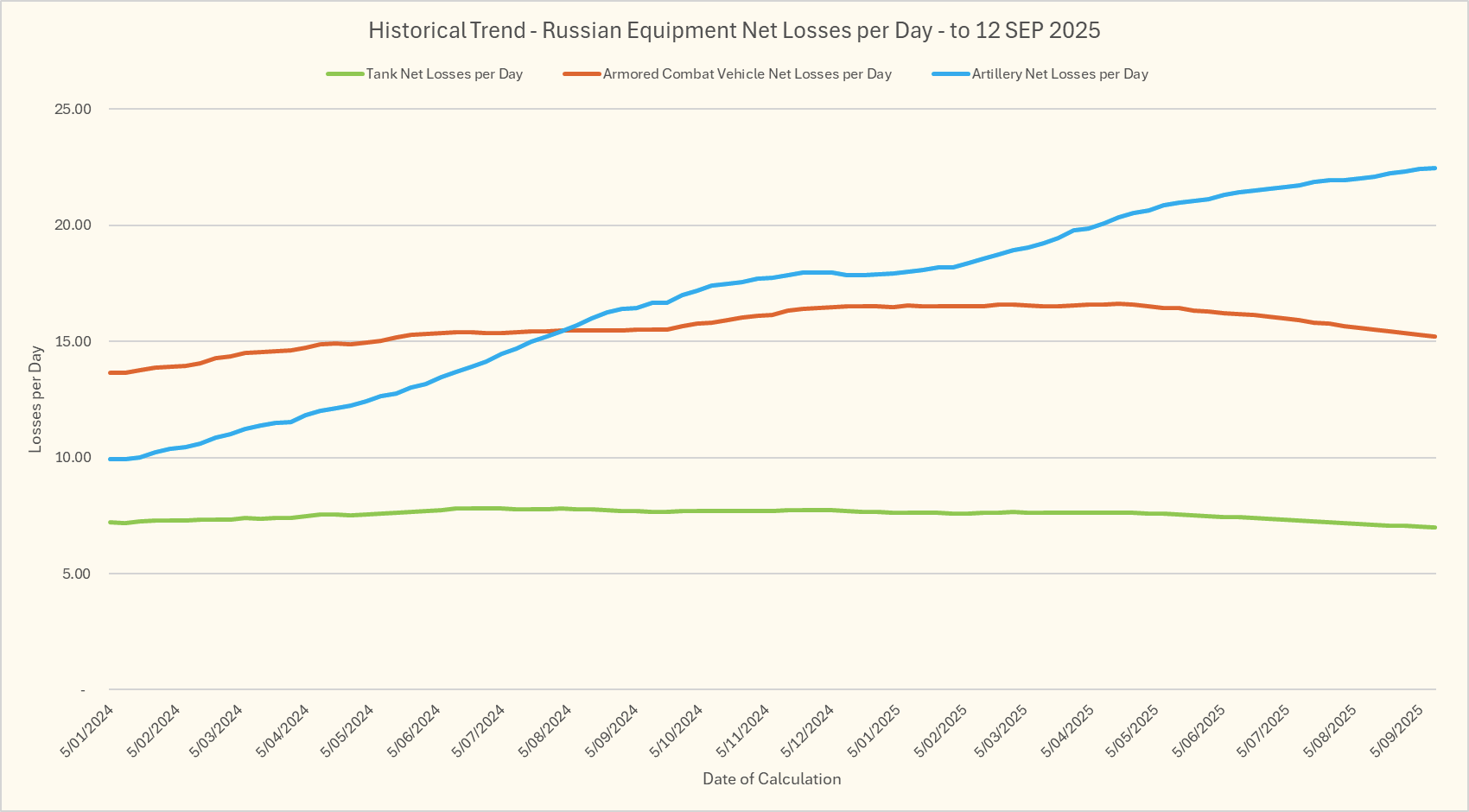The height and width of the screenshot is (812, 1469).
Task: Select the 5/12/2024 x-axis date label
Action: coord(807,731)
